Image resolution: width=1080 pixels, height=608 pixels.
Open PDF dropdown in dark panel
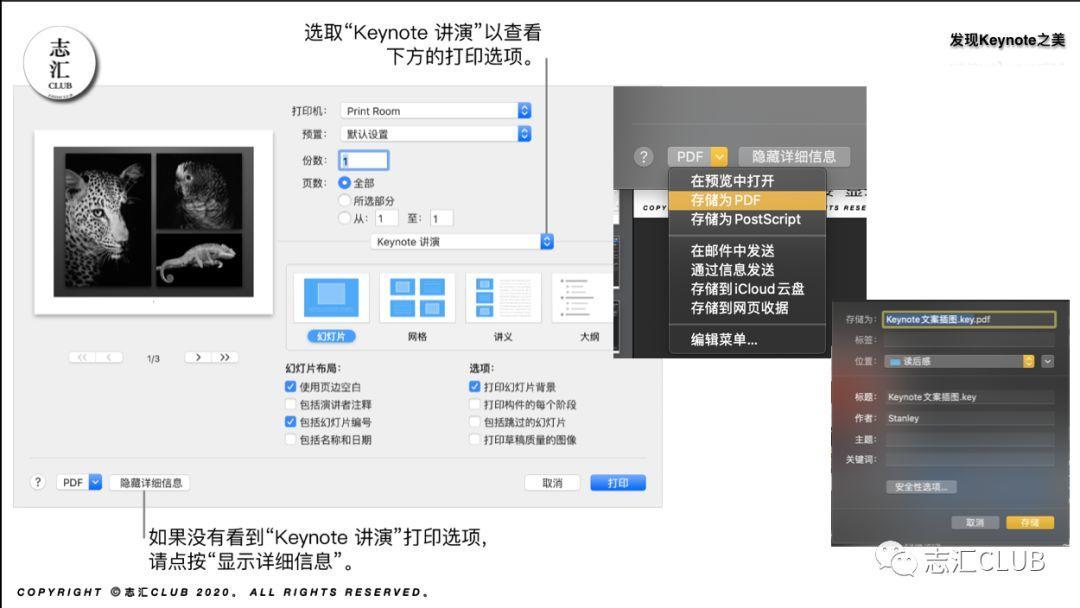[x=697, y=157]
